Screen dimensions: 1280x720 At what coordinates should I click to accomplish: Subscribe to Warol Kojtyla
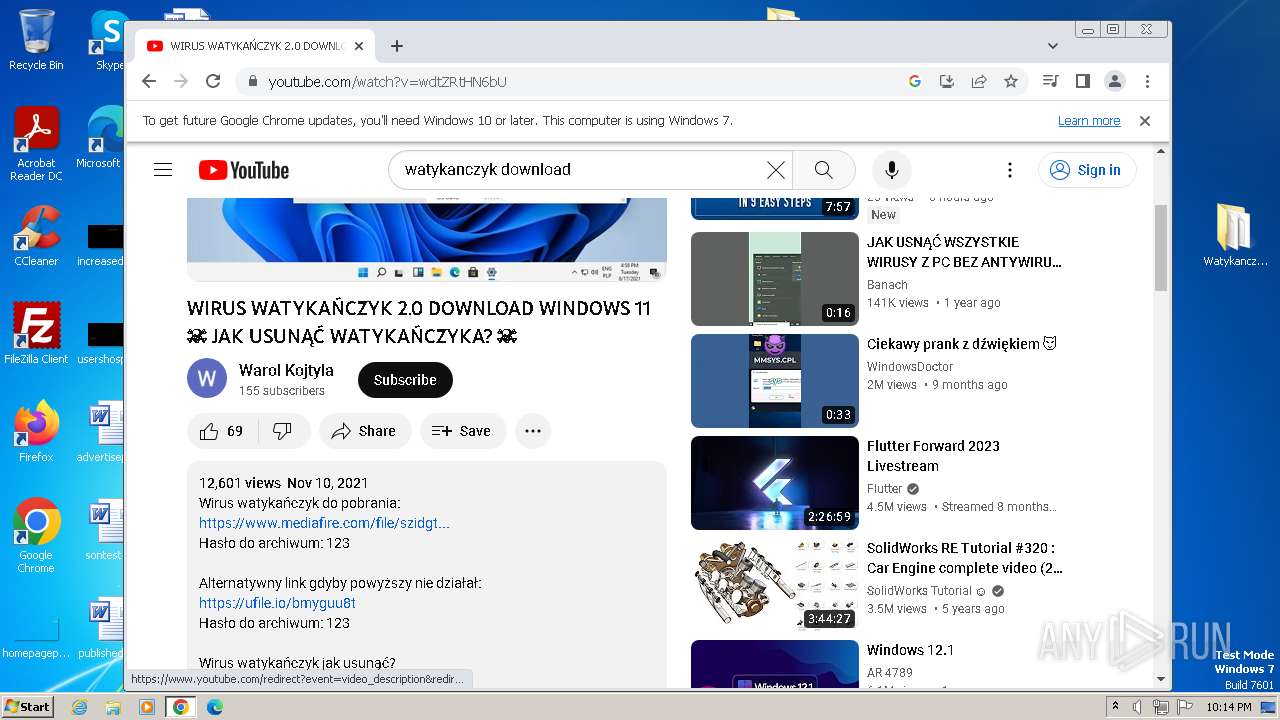click(405, 380)
